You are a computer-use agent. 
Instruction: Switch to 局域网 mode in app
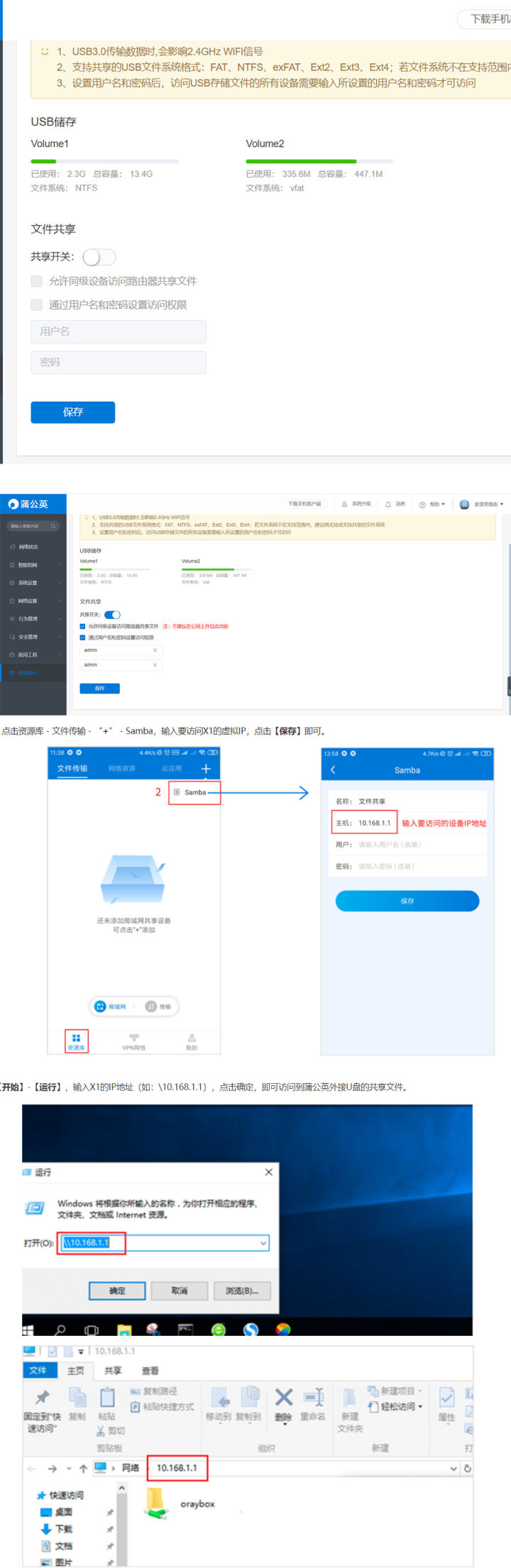(x=111, y=1007)
